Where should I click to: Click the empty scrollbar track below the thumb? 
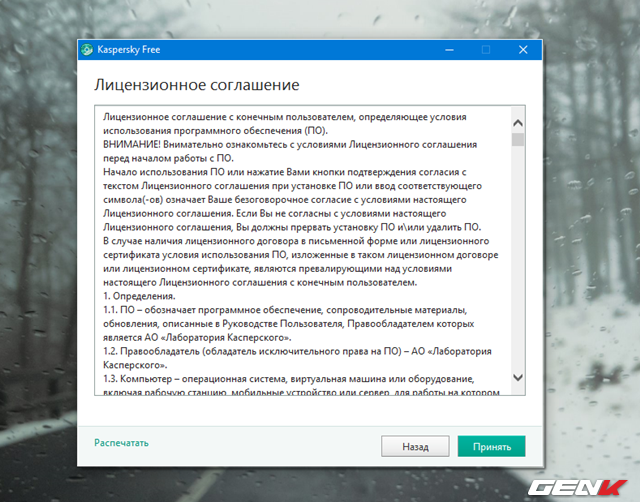point(517,260)
